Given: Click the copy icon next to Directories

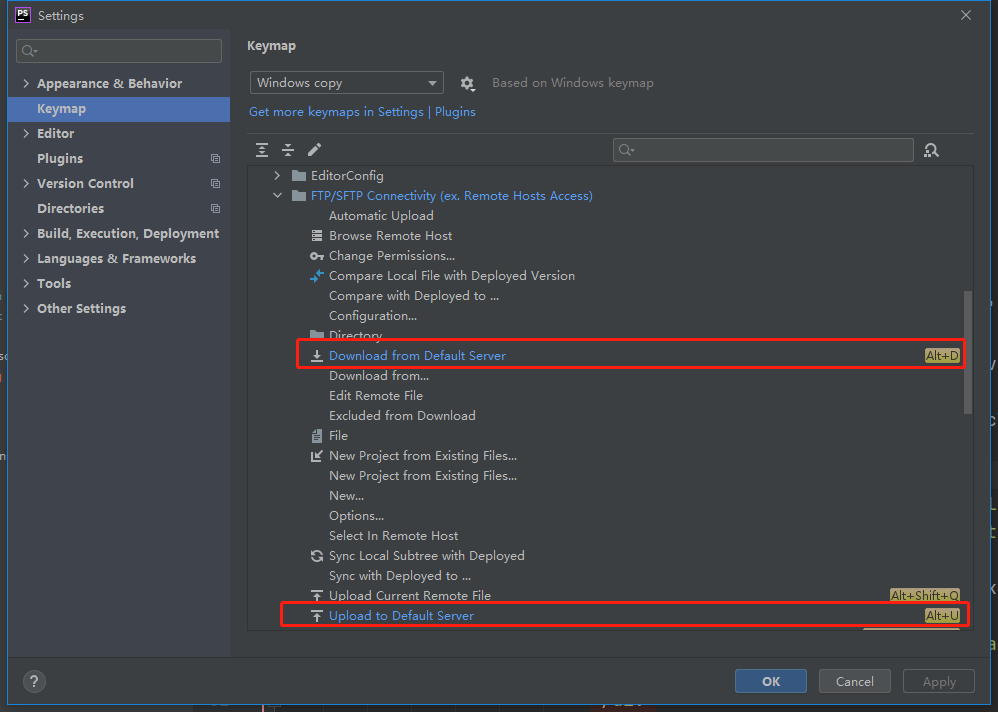Looking at the screenshot, I should 215,209.
